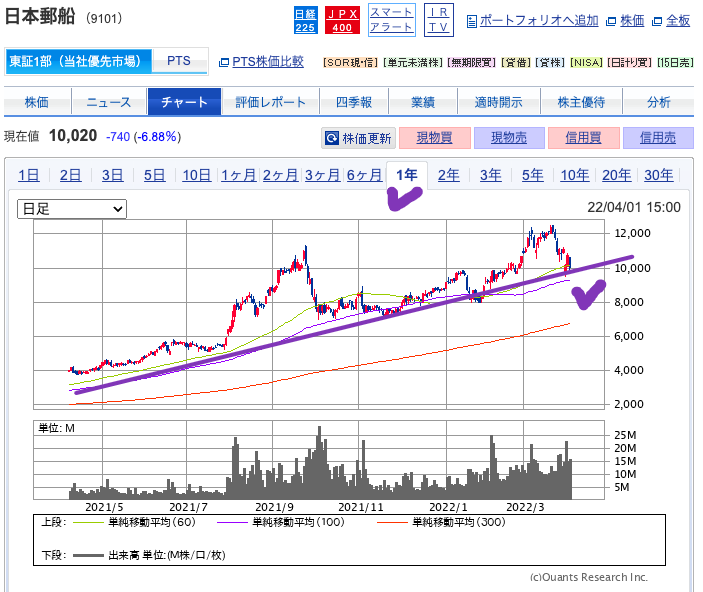Switch to the PTS market toggle

pyautogui.click(x=179, y=61)
